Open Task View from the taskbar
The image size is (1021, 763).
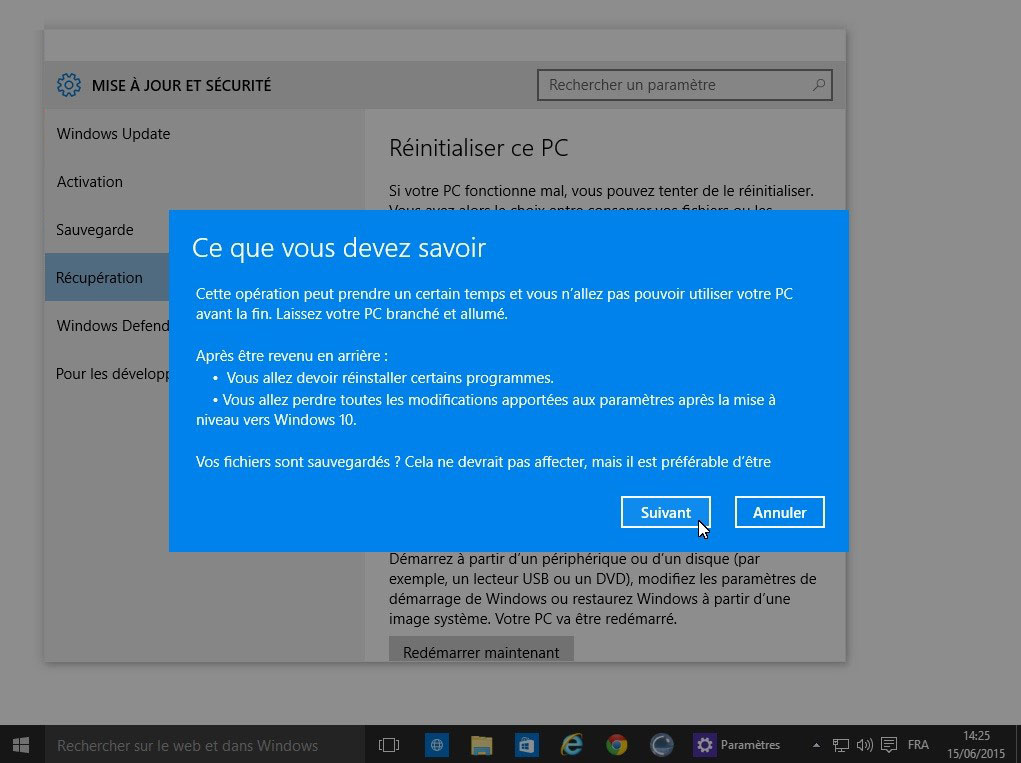click(x=389, y=745)
